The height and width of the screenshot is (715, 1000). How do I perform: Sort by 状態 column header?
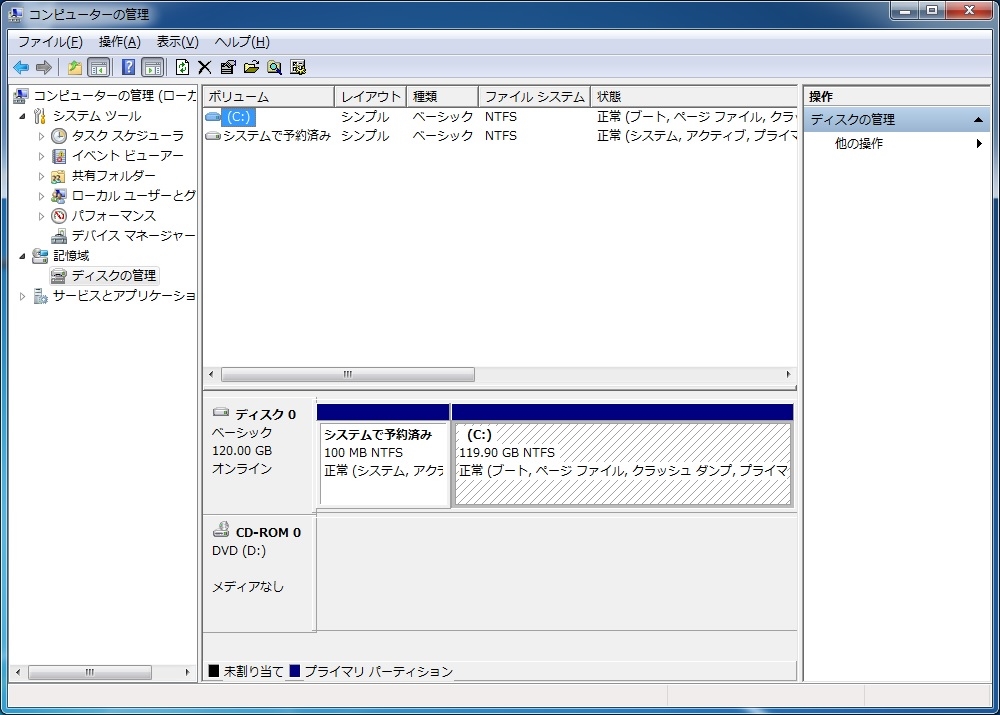pyautogui.click(x=694, y=96)
